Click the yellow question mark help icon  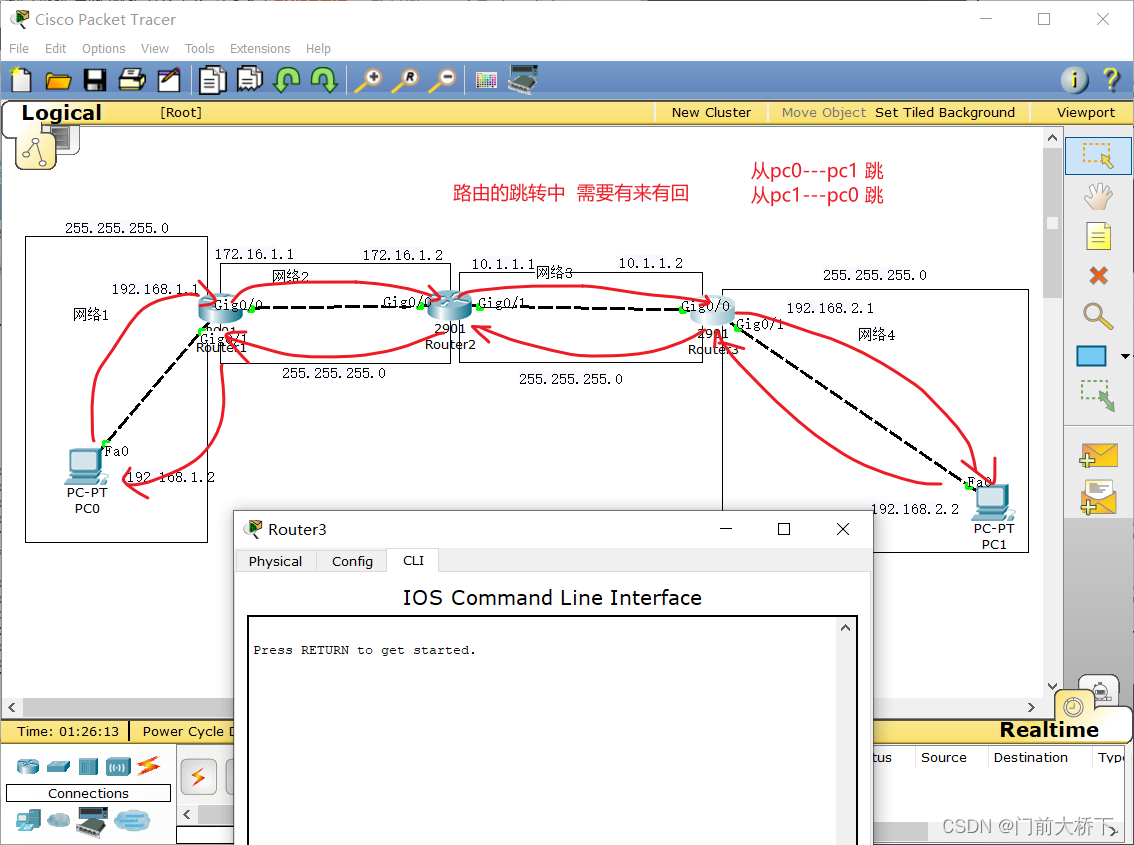(x=1112, y=80)
